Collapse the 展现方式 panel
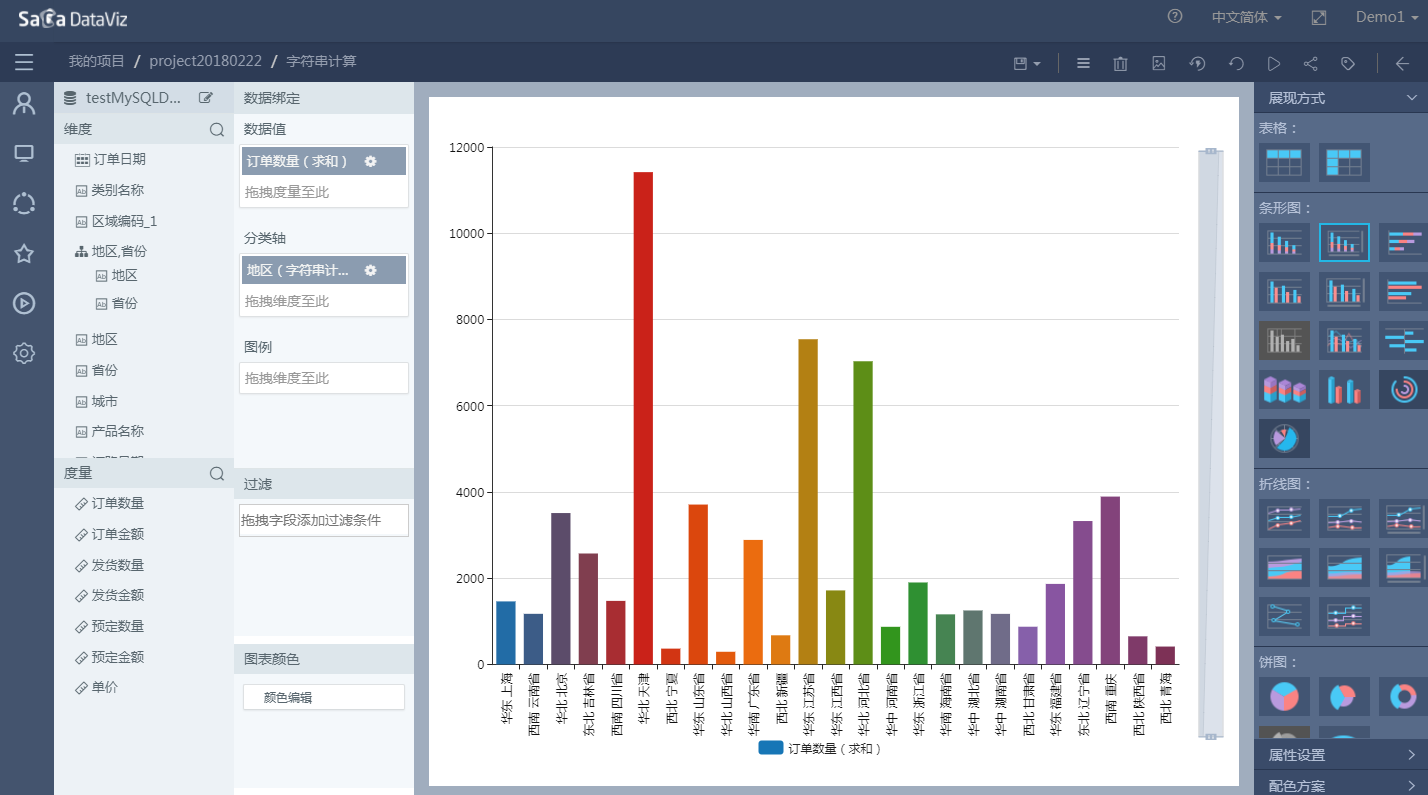 [1412, 98]
